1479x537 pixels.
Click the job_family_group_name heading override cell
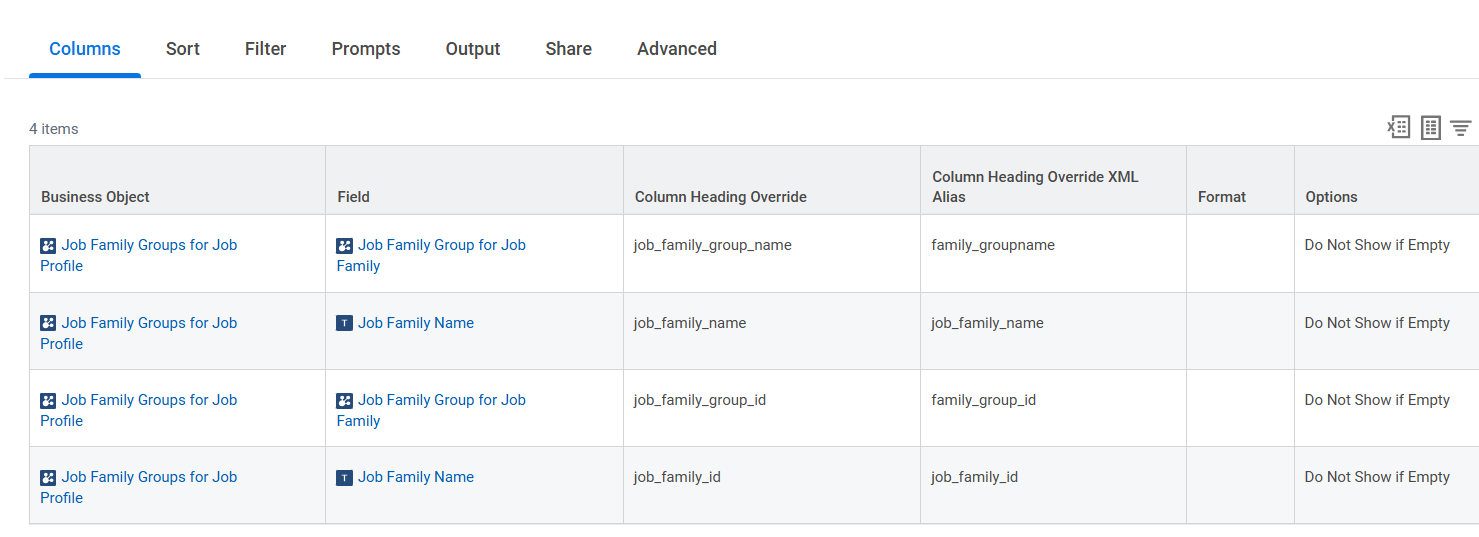click(x=772, y=254)
